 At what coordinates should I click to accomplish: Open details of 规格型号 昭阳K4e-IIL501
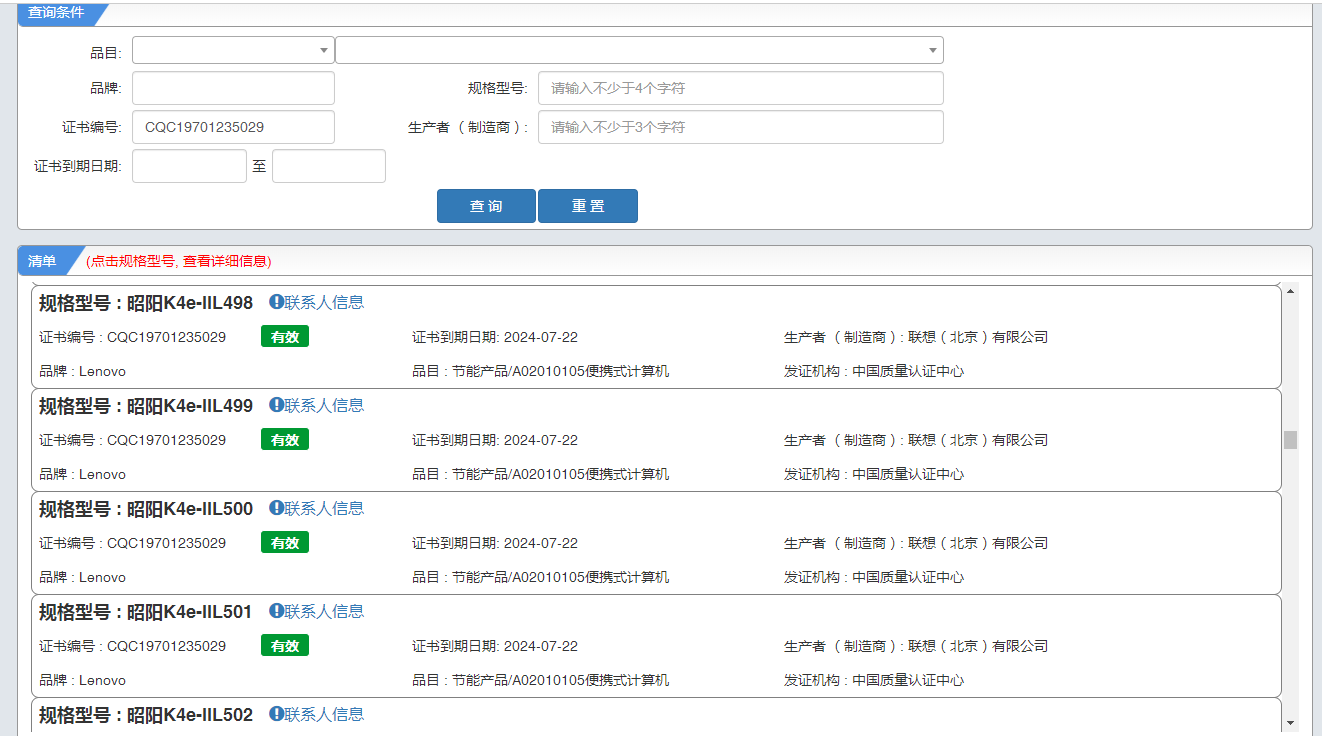146,611
